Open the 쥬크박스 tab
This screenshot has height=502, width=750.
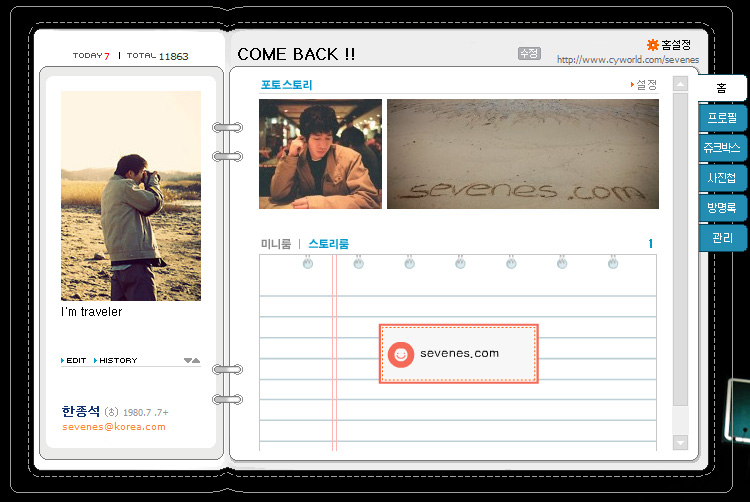click(x=722, y=148)
